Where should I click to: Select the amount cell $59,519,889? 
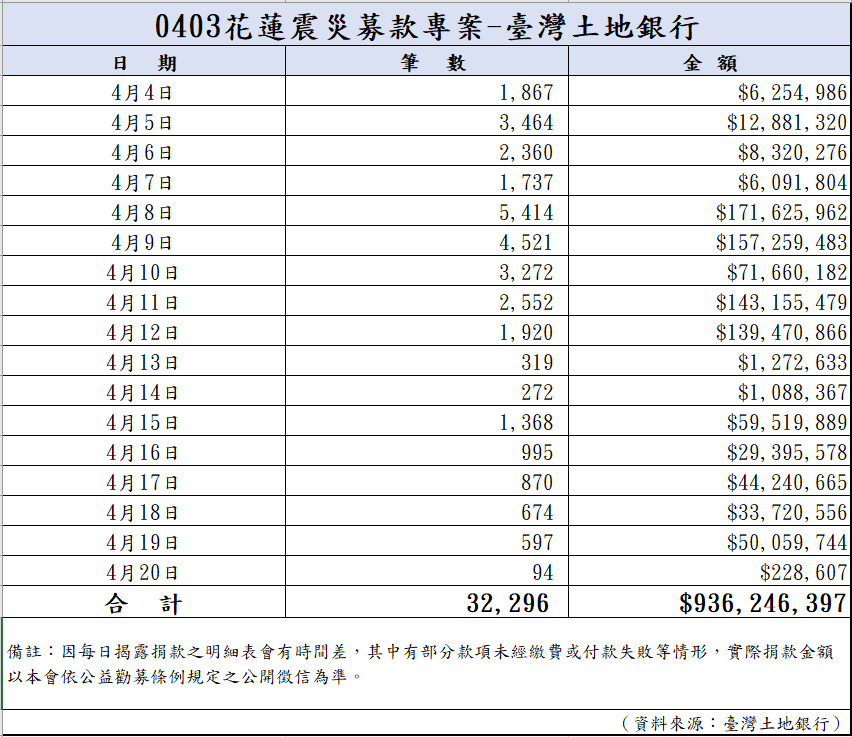pyautogui.click(x=709, y=421)
